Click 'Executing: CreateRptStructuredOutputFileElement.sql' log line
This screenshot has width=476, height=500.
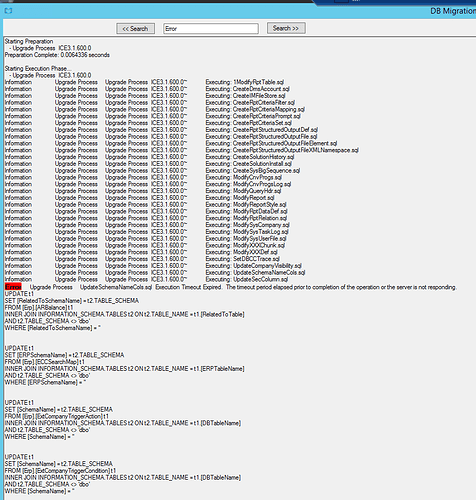(x=271, y=143)
